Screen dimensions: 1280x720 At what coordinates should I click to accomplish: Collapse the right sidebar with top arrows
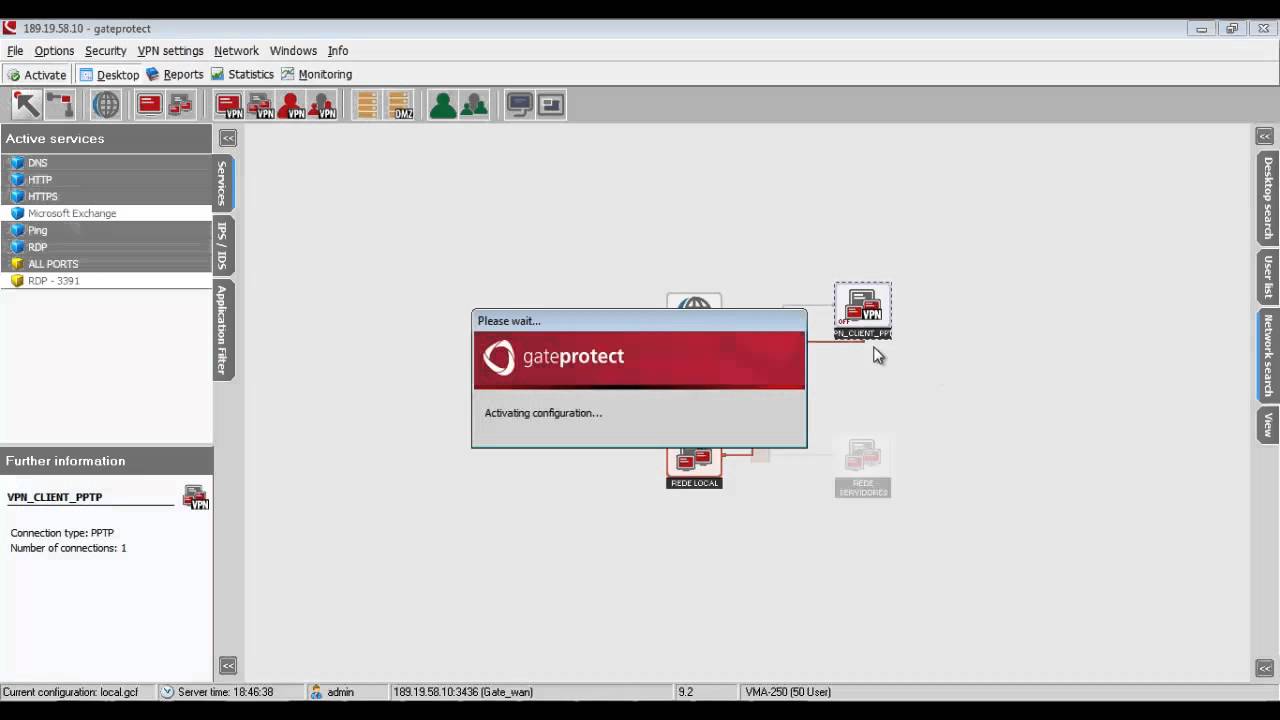(x=1265, y=136)
